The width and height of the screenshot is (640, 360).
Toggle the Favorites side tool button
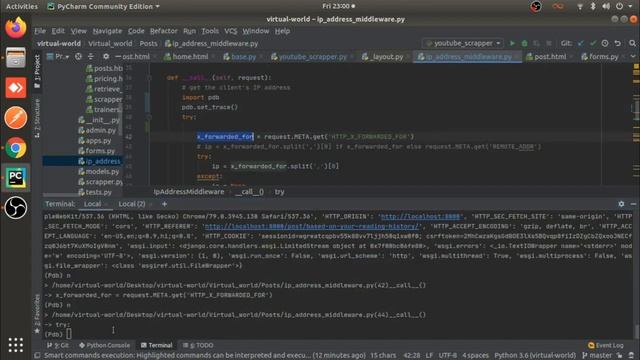pos(37,313)
